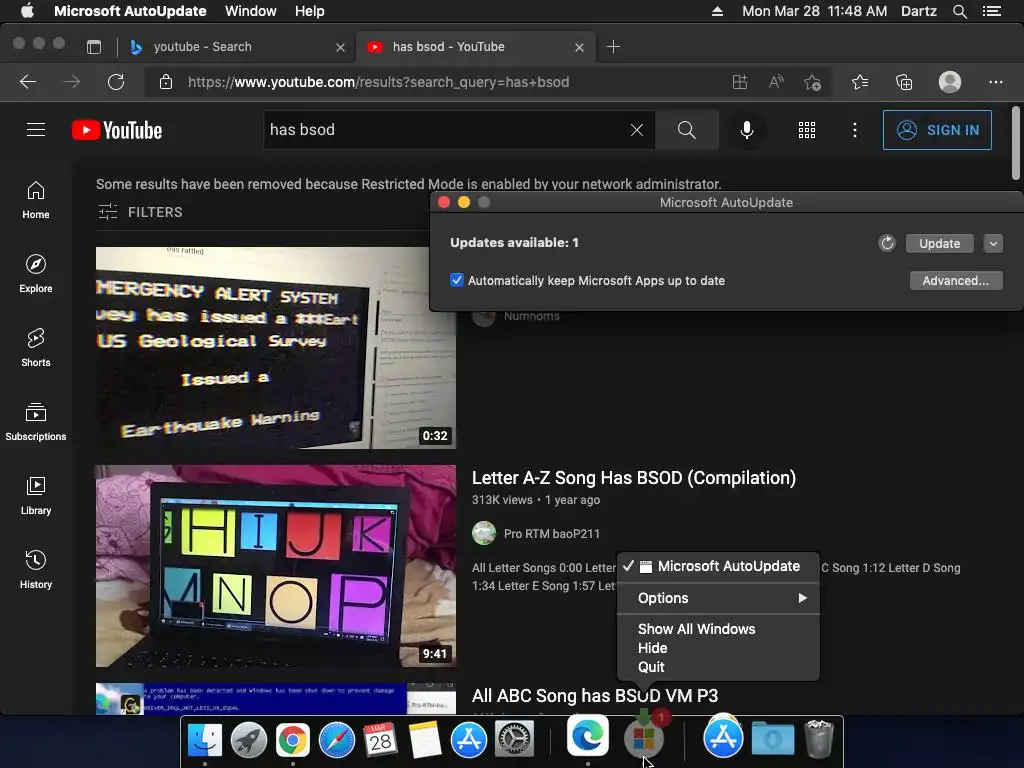The image size is (1024, 768).
Task: Open All ABC Song has BSOD VM P3
Action: 595,696
